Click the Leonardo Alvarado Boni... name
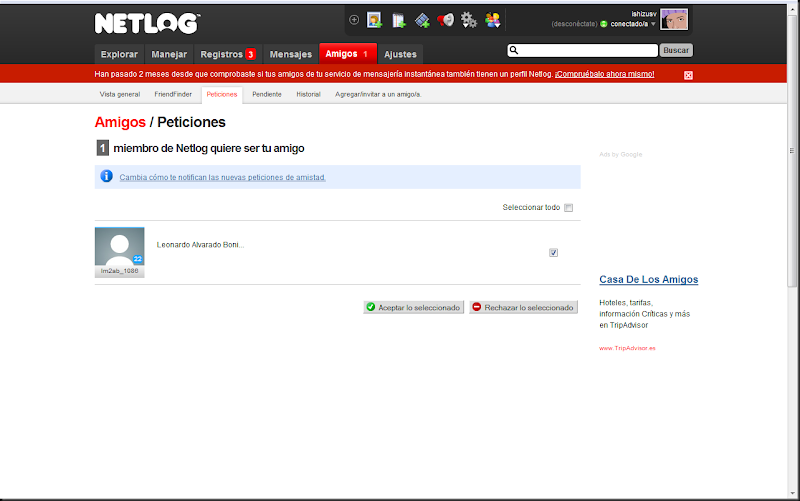The width and height of the screenshot is (800, 501). (x=201, y=245)
